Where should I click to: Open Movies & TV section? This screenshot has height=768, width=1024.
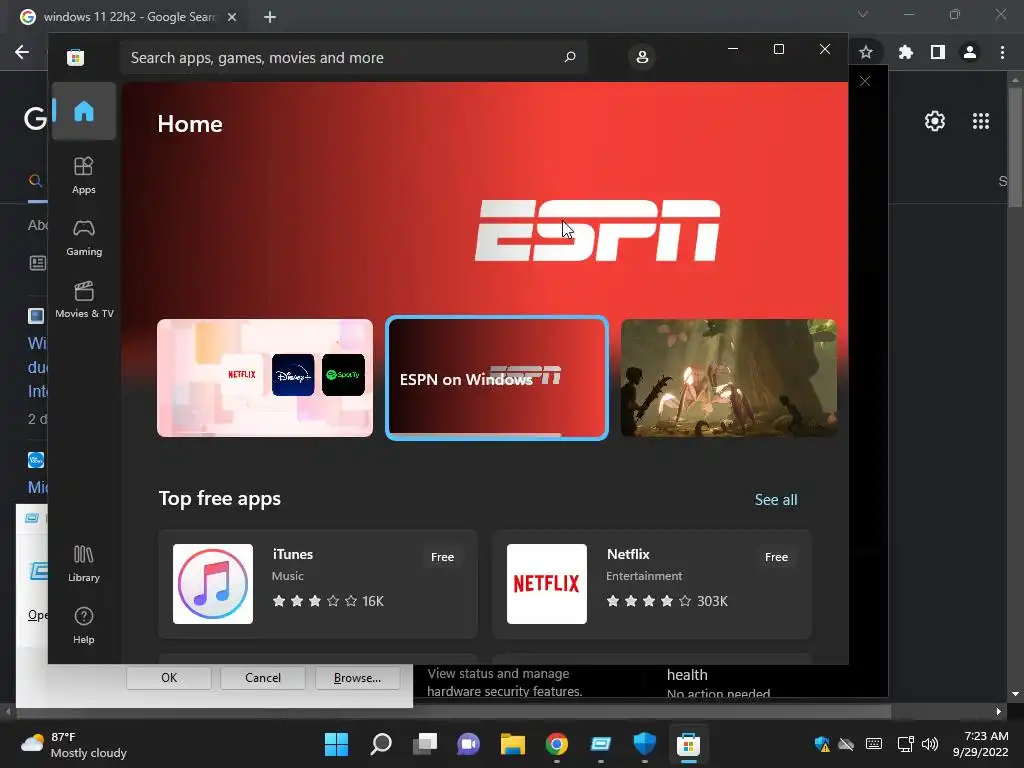point(84,299)
